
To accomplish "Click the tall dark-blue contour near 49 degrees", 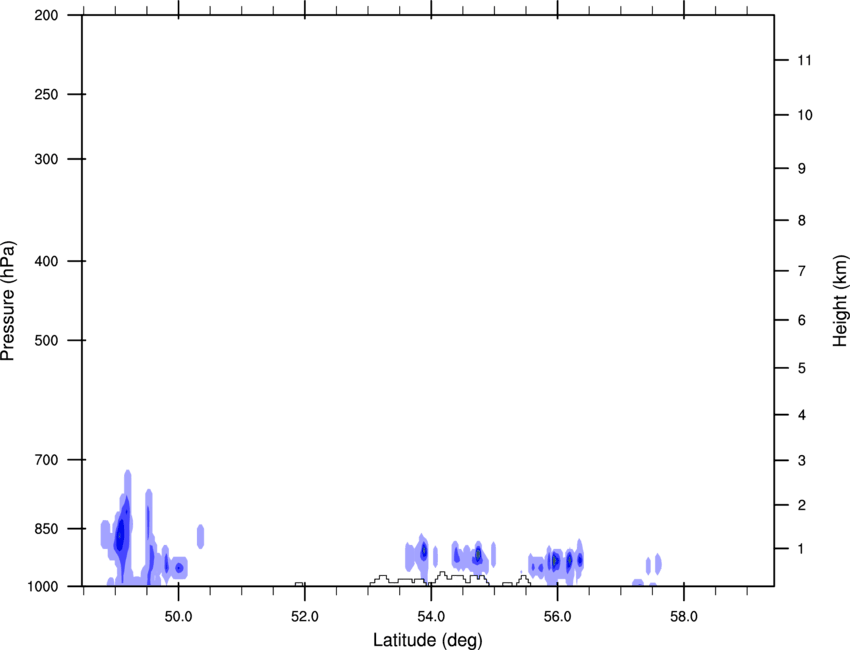I will [121, 534].
